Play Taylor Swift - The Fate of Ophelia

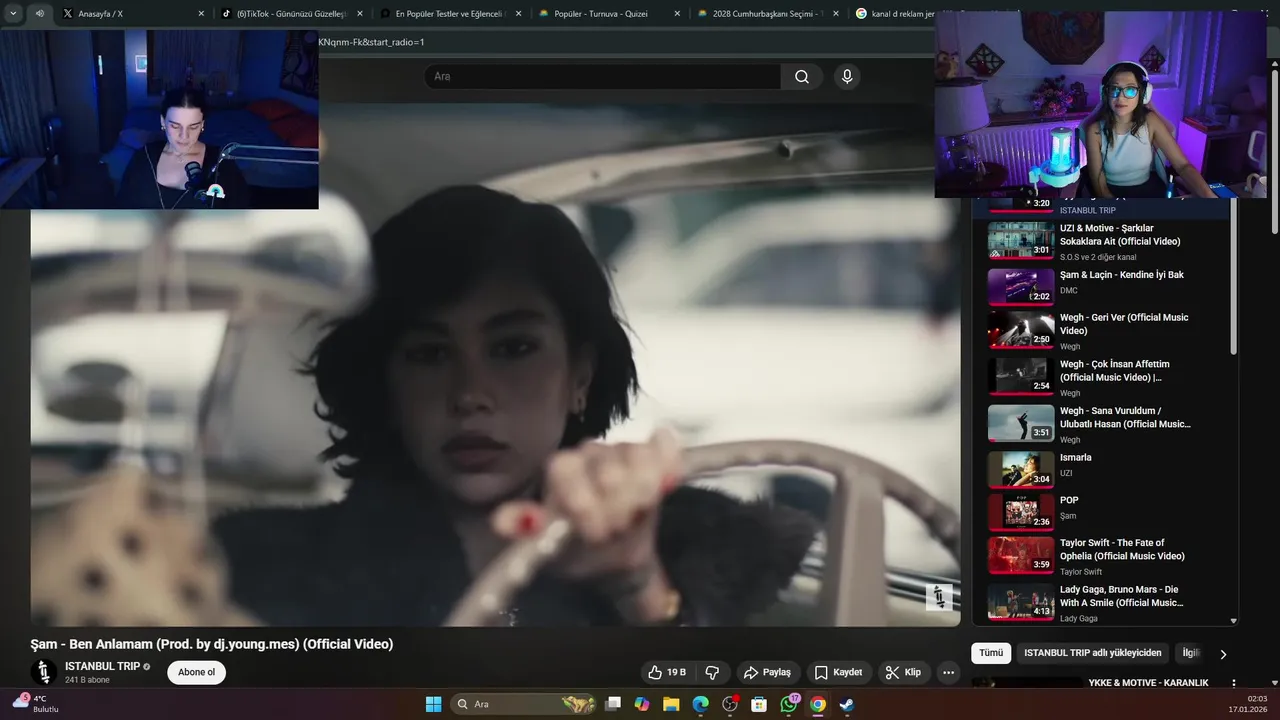click(1021, 554)
